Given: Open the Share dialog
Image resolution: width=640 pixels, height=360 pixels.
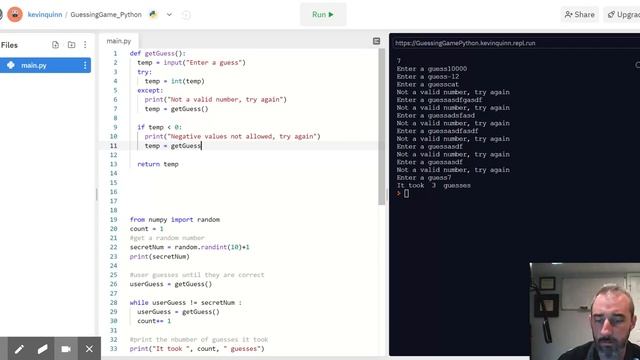Looking at the screenshot, I should tap(580, 15).
